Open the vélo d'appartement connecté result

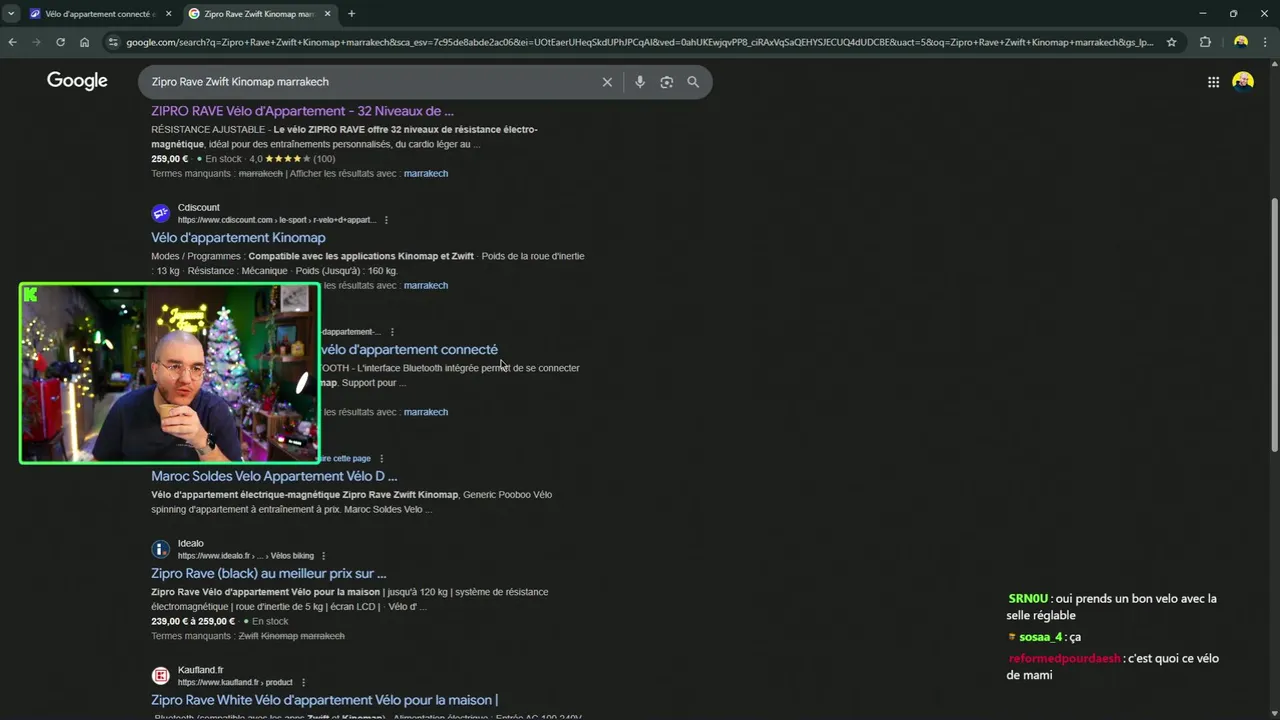409,349
